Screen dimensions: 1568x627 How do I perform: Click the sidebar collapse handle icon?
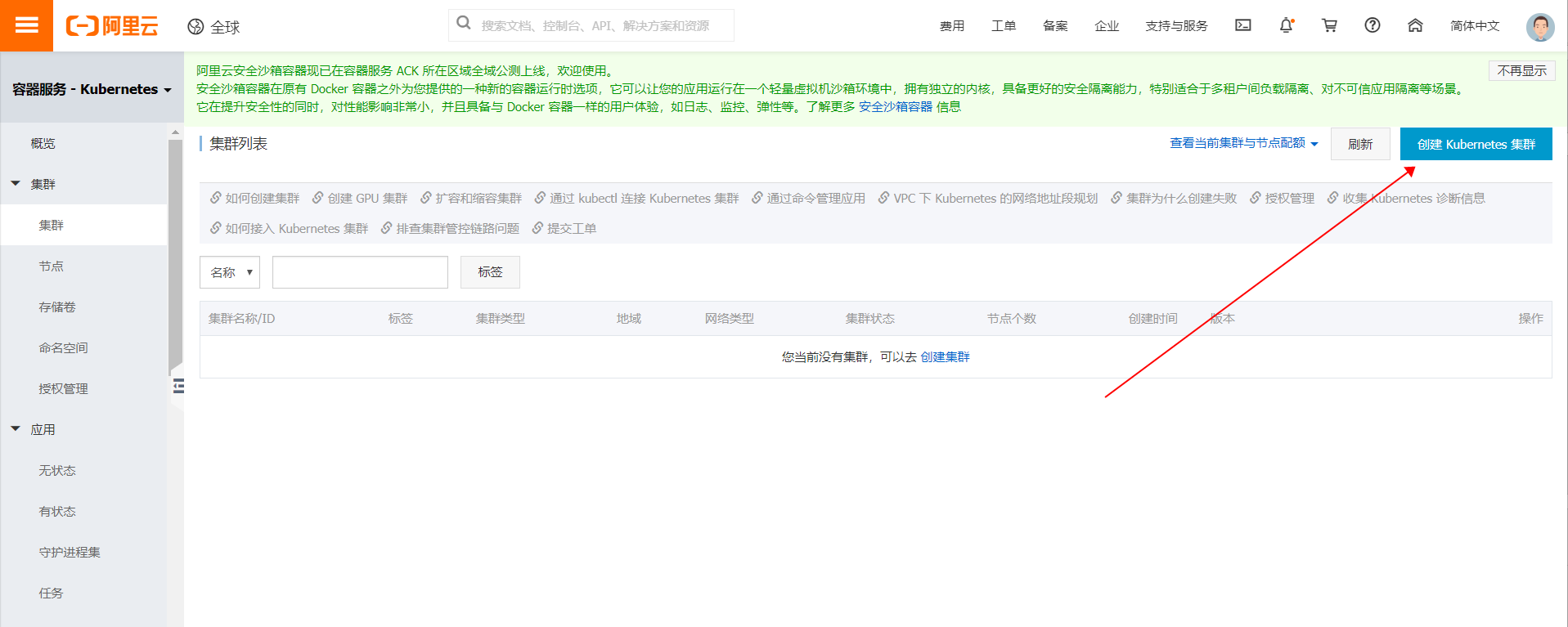(x=178, y=386)
